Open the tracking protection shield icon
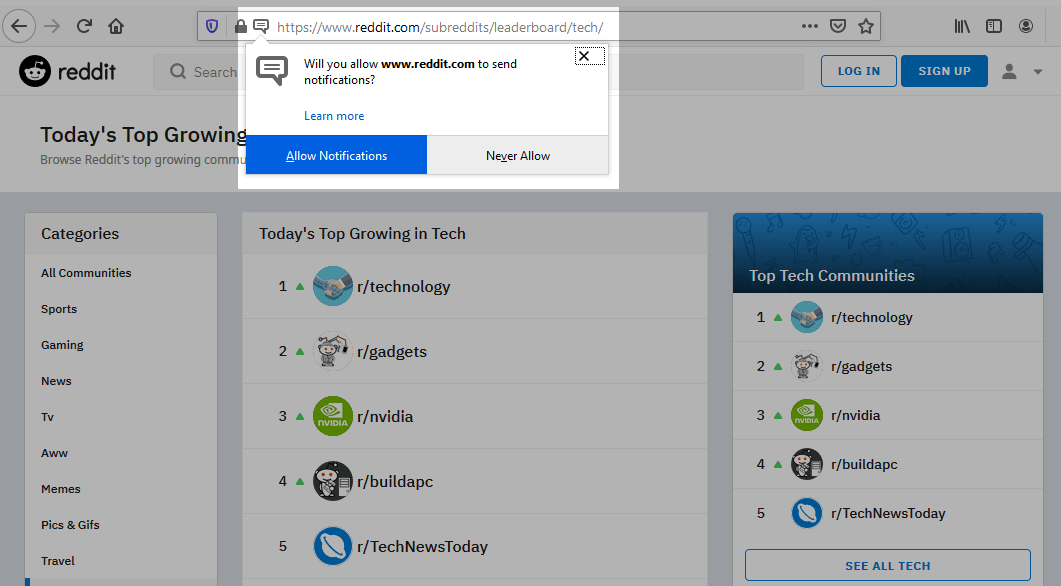This screenshot has width=1061, height=586. coord(212,26)
